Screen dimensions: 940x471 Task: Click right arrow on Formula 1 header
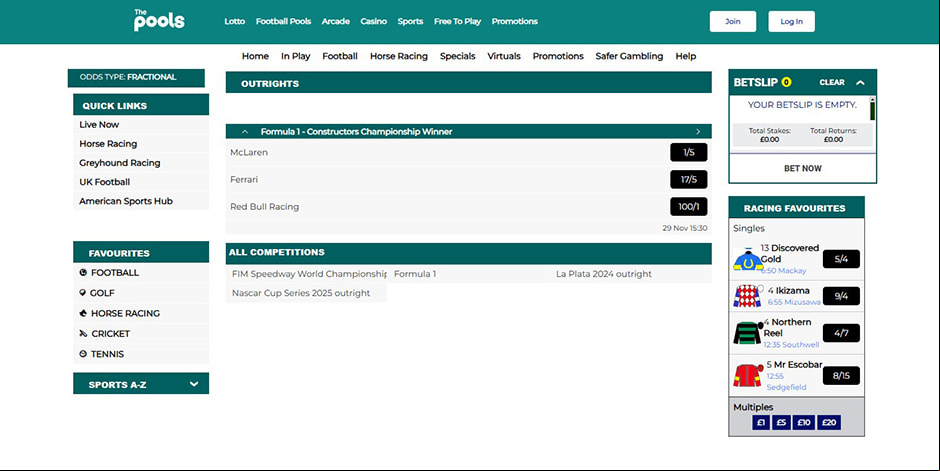698,131
